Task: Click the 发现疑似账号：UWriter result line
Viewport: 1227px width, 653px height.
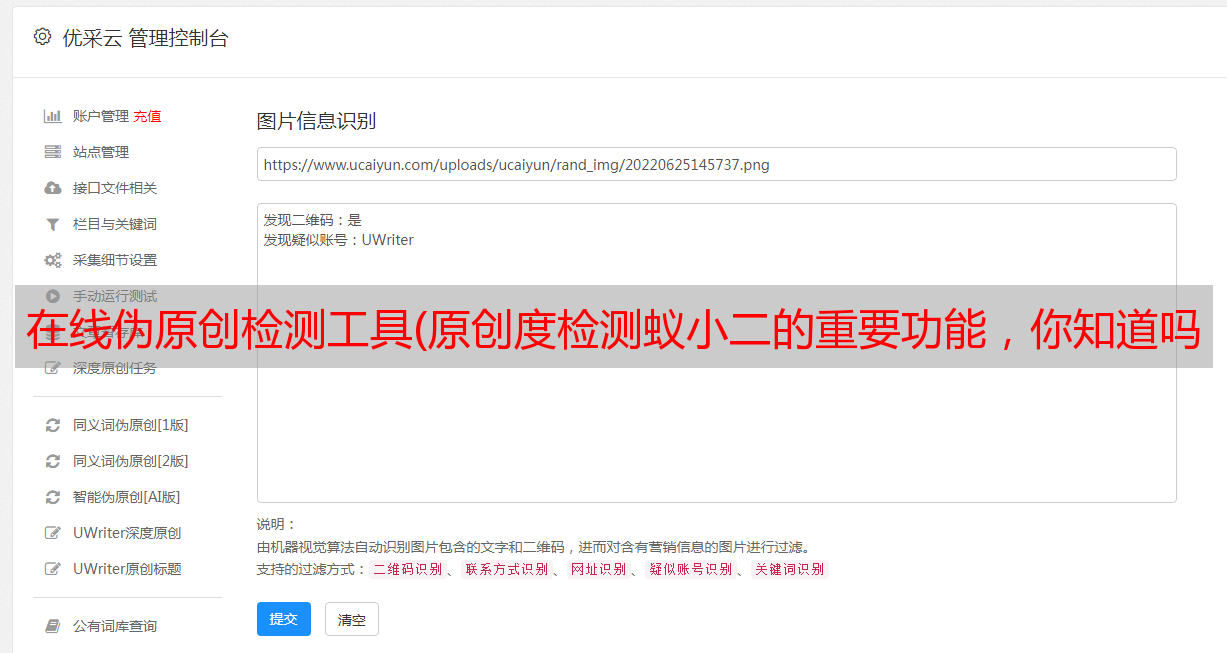Action: pos(338,240)
